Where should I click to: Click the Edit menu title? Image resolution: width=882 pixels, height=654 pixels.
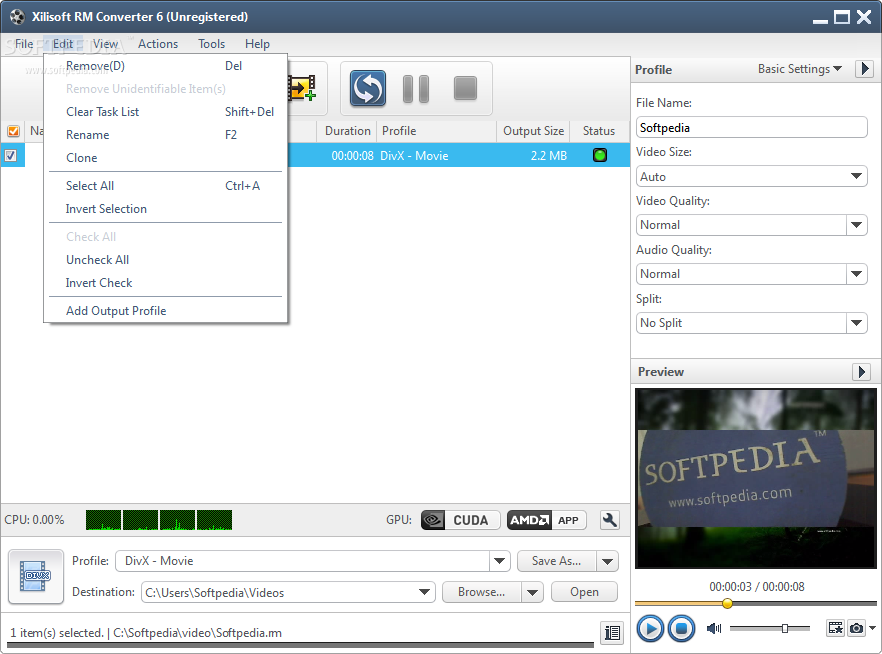(63, 44)
